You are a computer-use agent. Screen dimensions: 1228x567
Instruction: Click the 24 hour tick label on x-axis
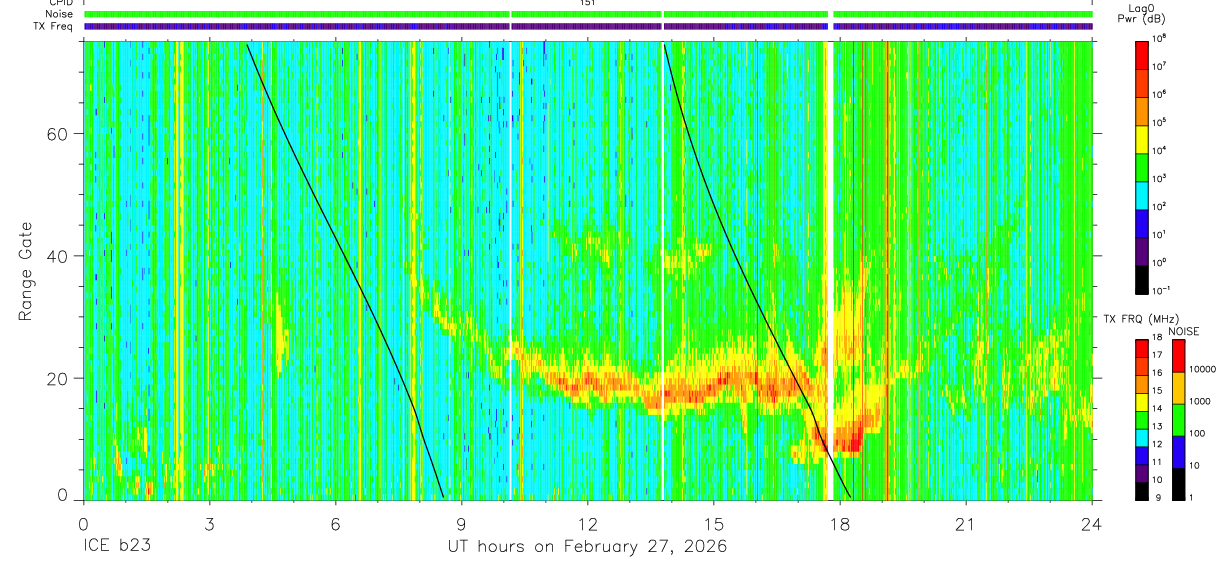[1092, 524]
